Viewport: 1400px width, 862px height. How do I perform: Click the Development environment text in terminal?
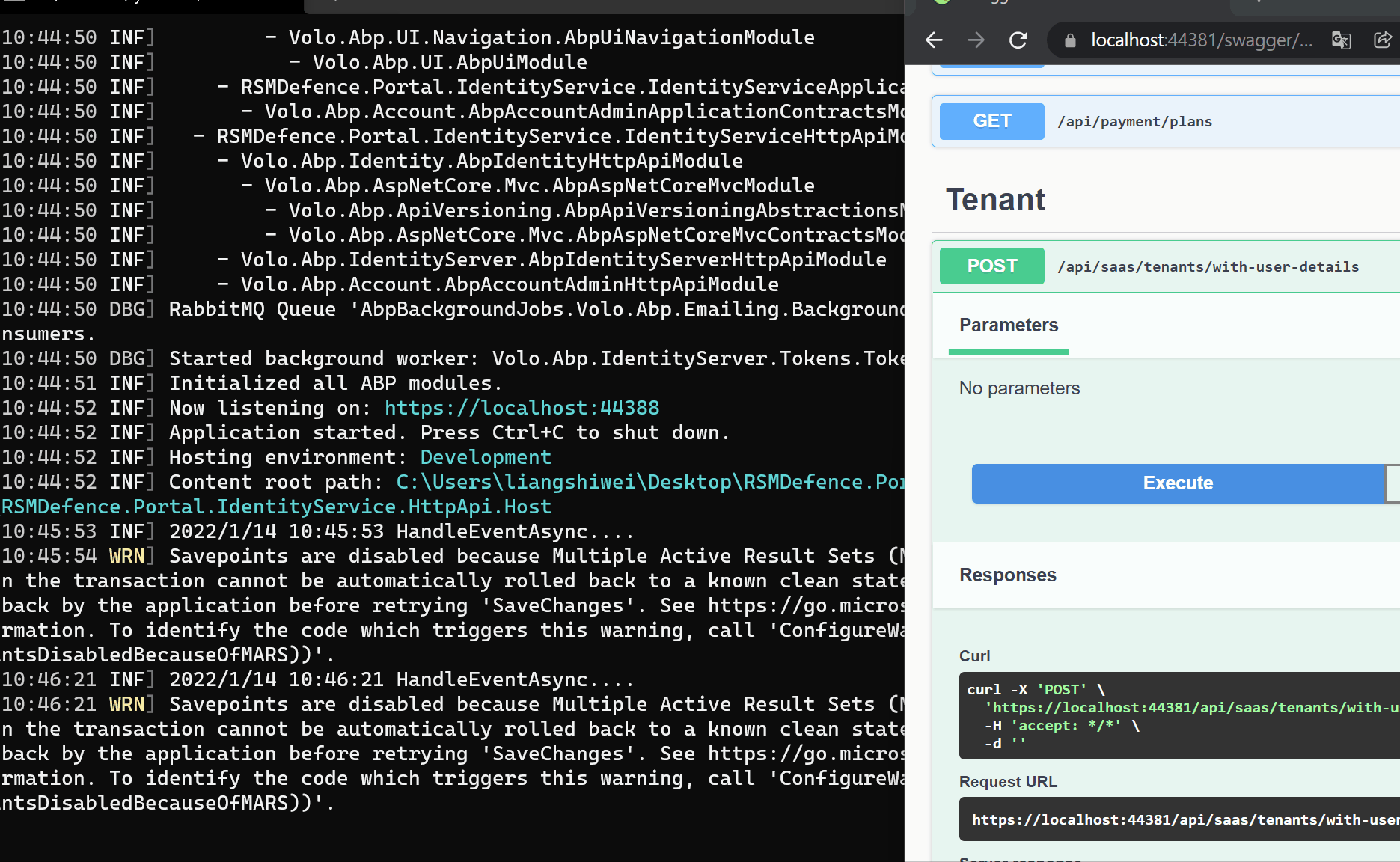(486, 457)
